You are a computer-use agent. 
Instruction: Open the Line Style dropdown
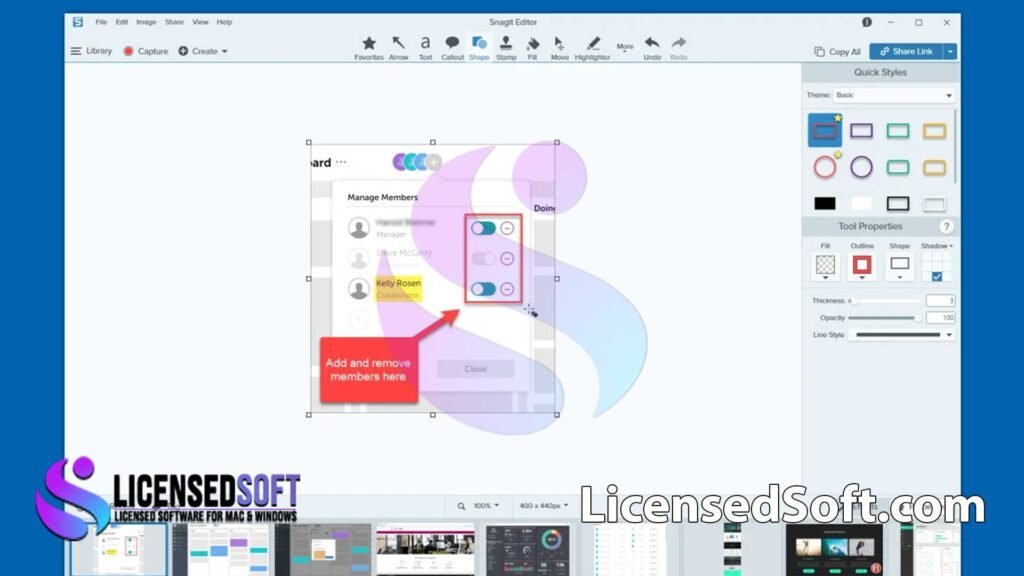coord(901,335)
